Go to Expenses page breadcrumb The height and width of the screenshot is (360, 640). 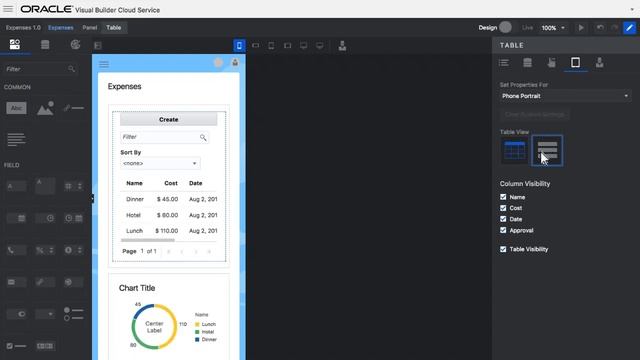(61, 28)
